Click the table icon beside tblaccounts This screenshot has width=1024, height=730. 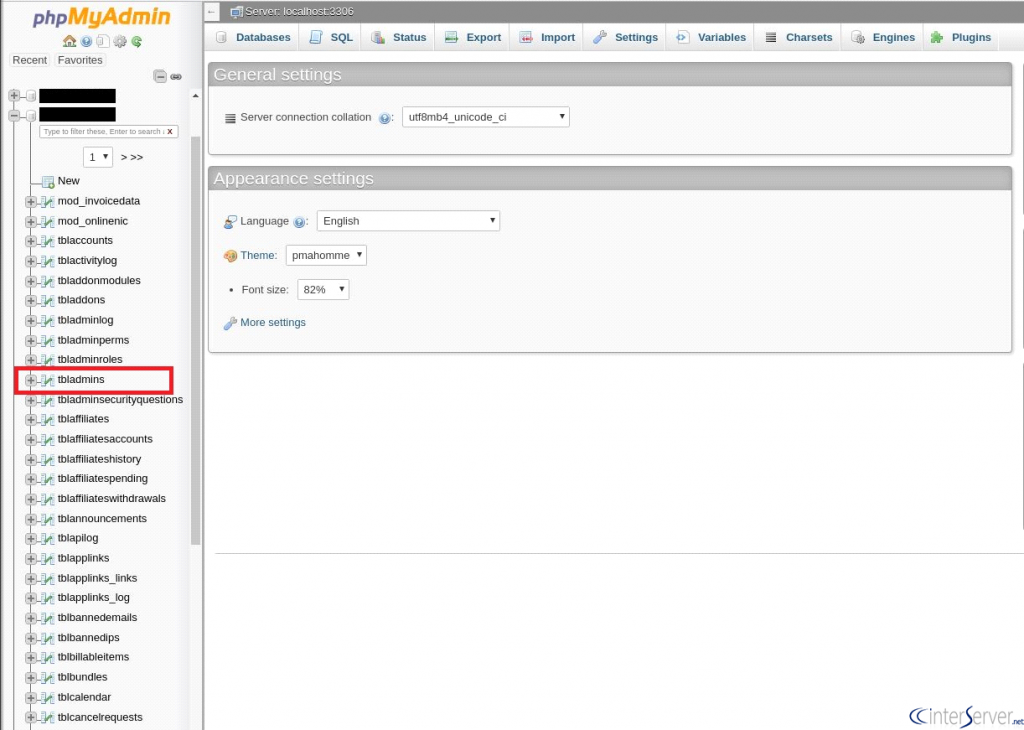coord(47,241)
